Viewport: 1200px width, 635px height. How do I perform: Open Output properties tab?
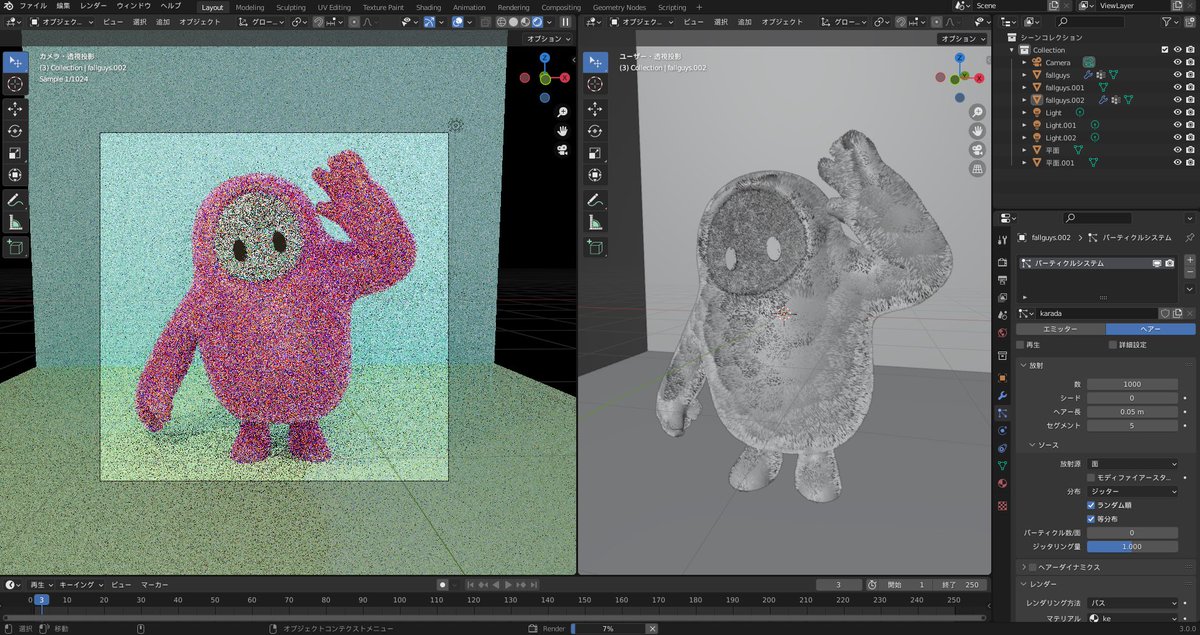click(x=1002, y=279)
